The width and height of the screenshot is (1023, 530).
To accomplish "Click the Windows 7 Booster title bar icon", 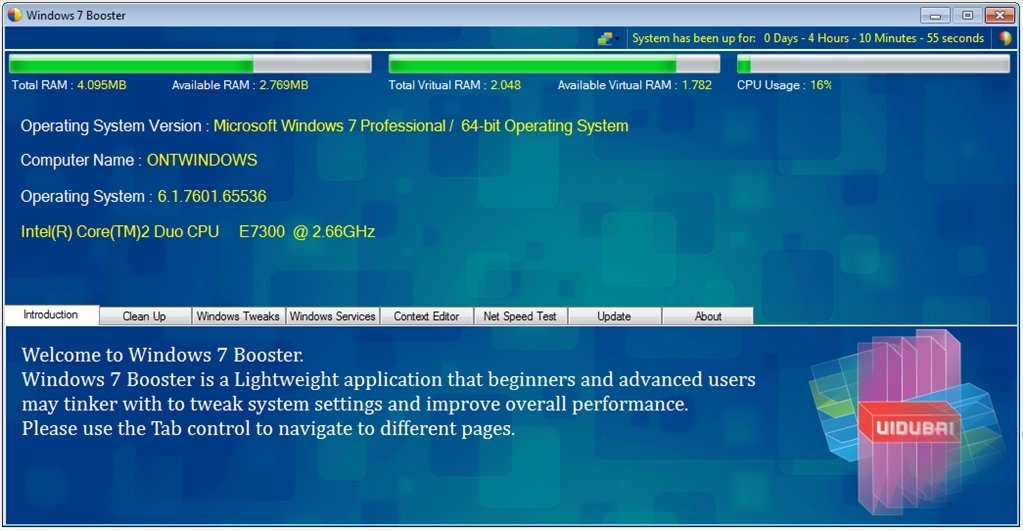I will coord(14,14).
